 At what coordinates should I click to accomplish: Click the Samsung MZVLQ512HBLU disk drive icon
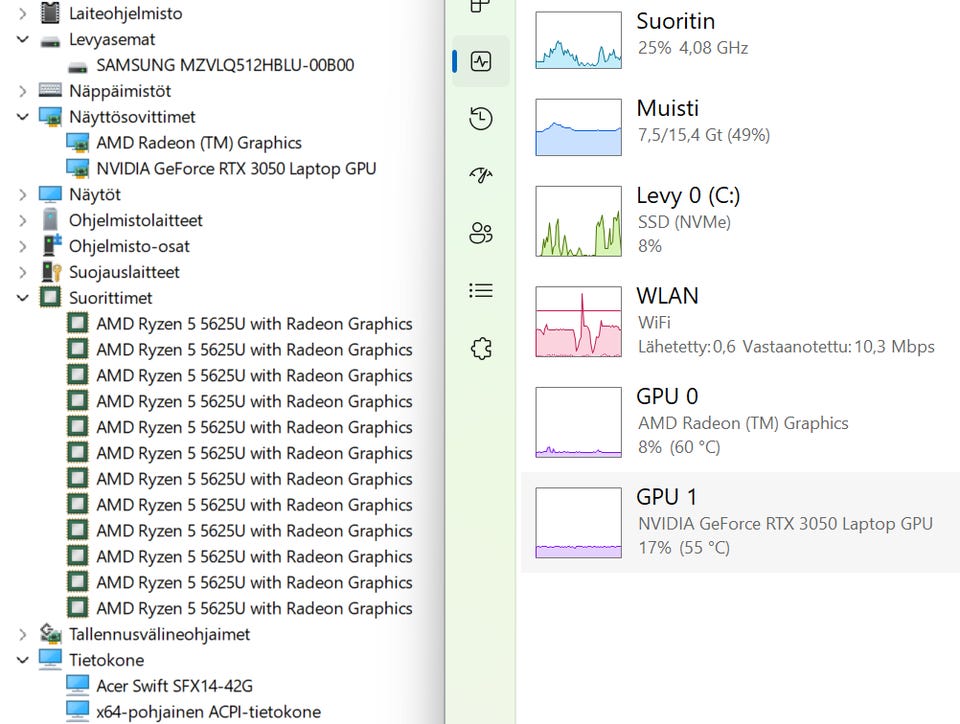tap(78, 65)
